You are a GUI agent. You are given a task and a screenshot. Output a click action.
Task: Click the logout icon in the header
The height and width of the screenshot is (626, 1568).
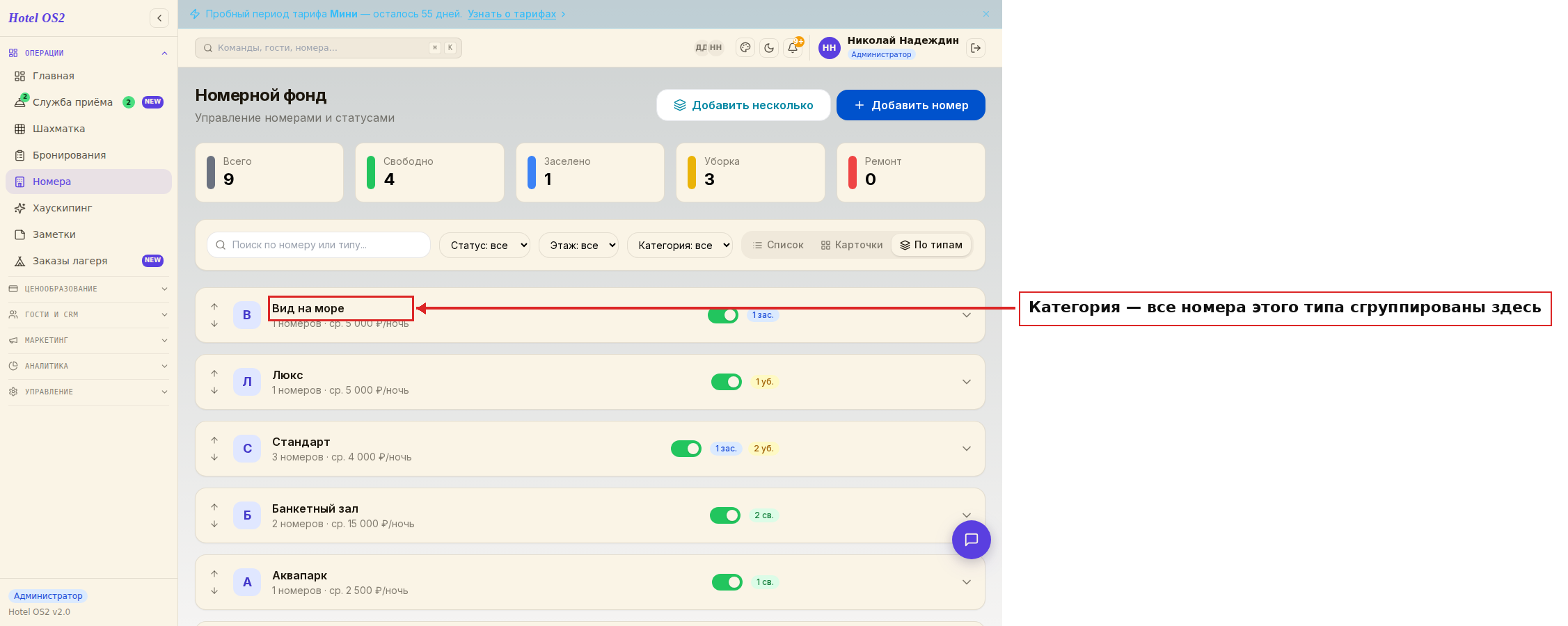976,48
